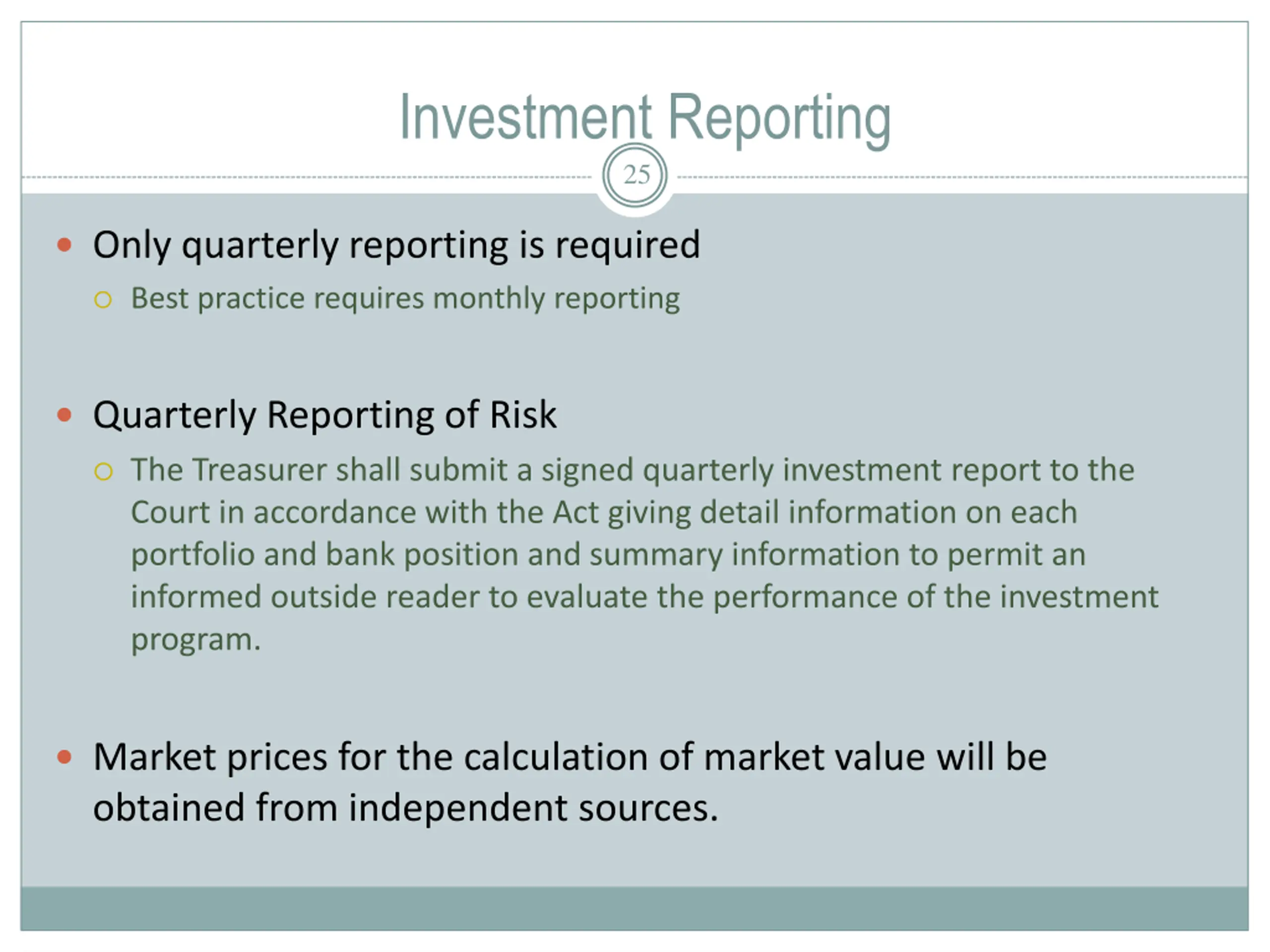Click the word 'Reporting' in the title

778,117
